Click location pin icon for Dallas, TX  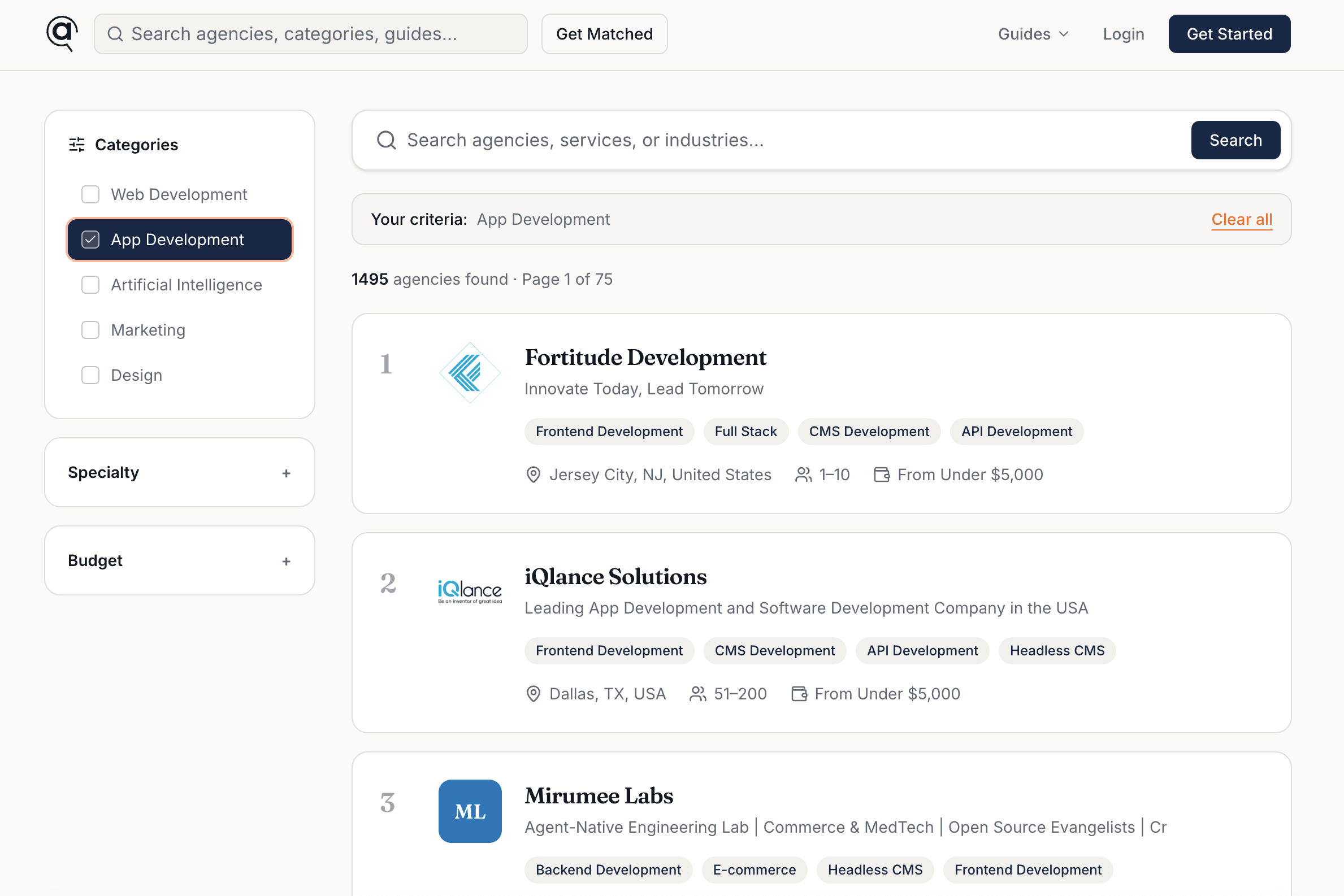click(x=533, y=694)
